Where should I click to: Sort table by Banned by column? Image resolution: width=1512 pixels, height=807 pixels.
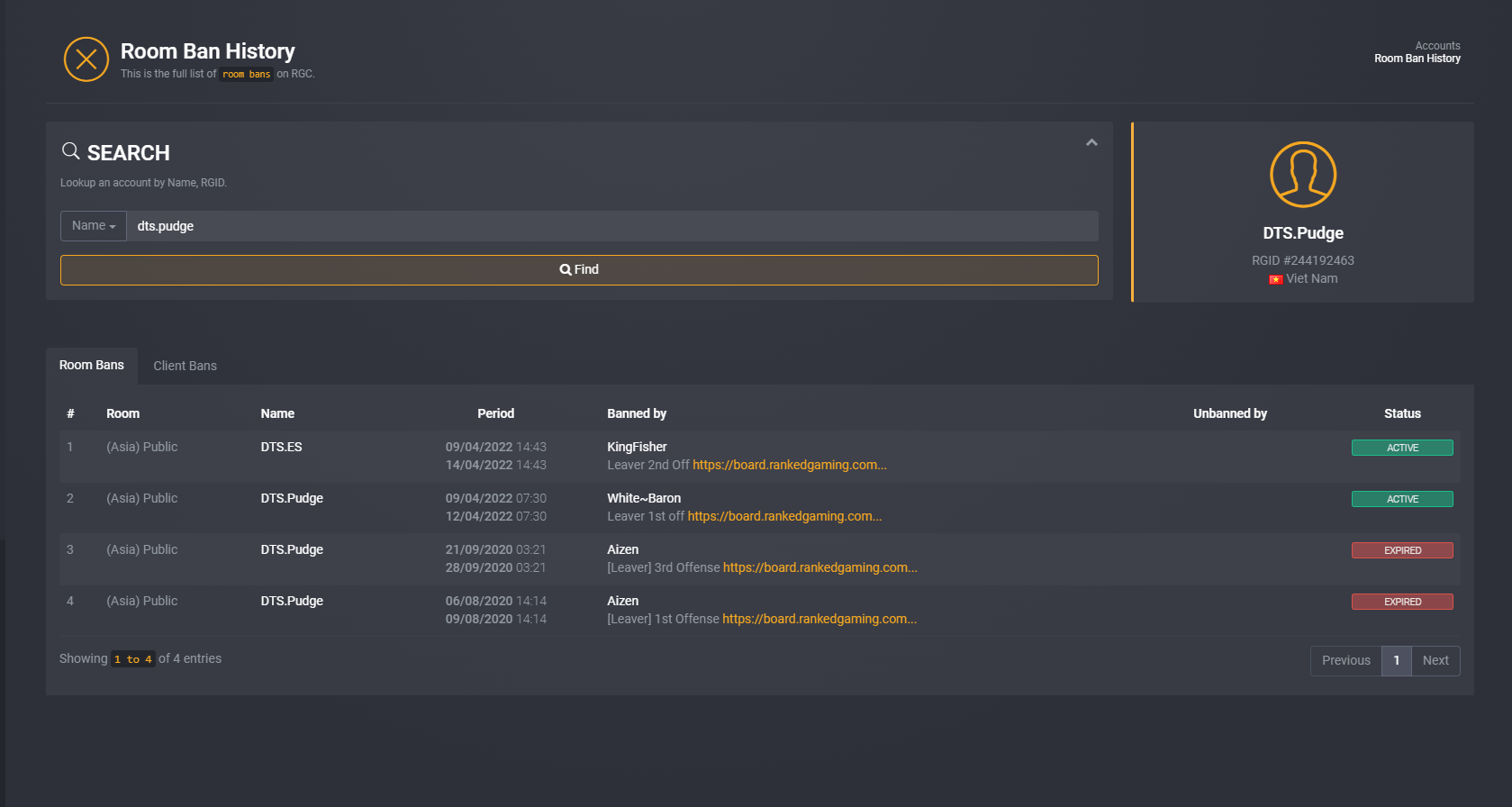pos(637,413)
